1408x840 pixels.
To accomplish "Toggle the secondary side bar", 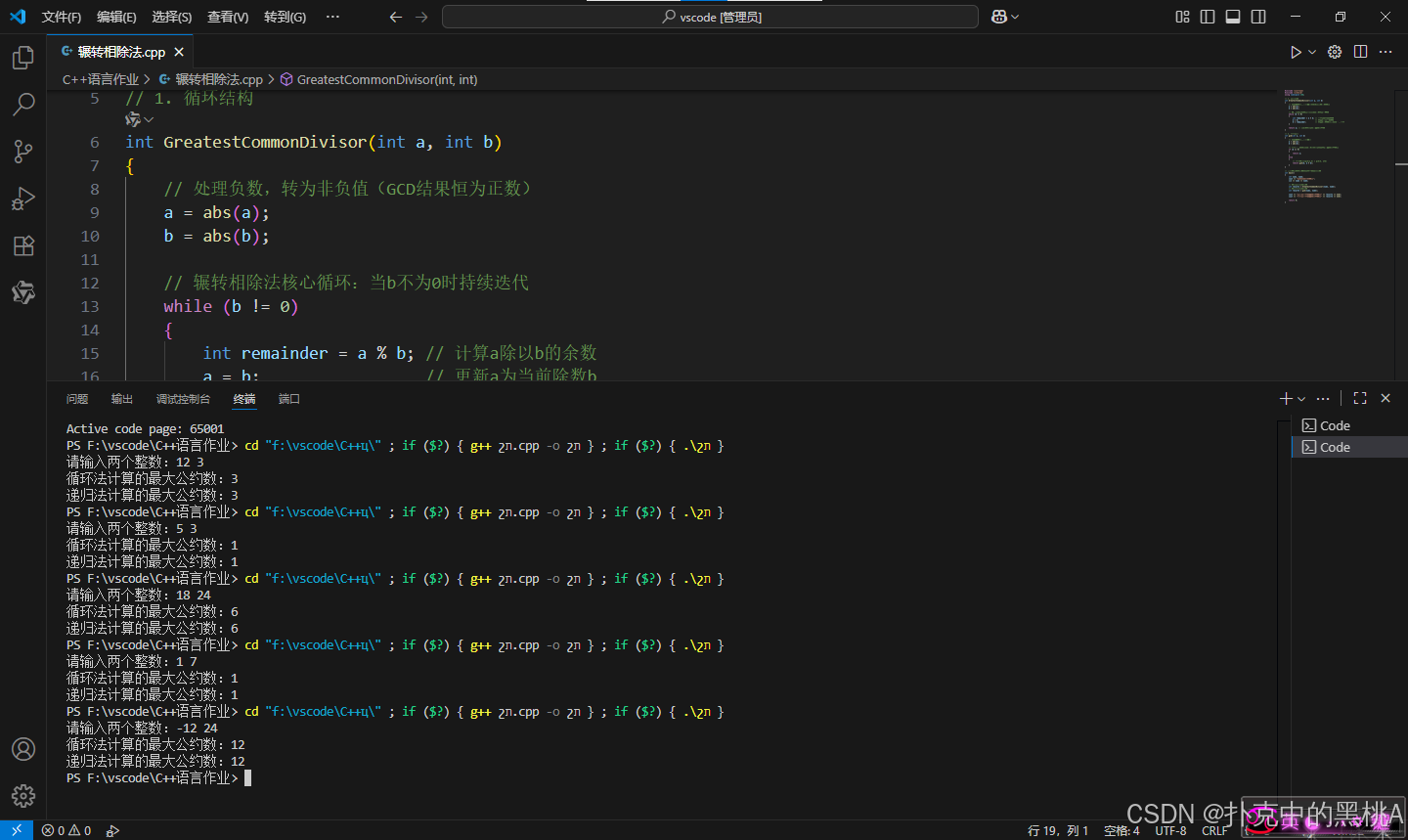I will pos(1258,17).
